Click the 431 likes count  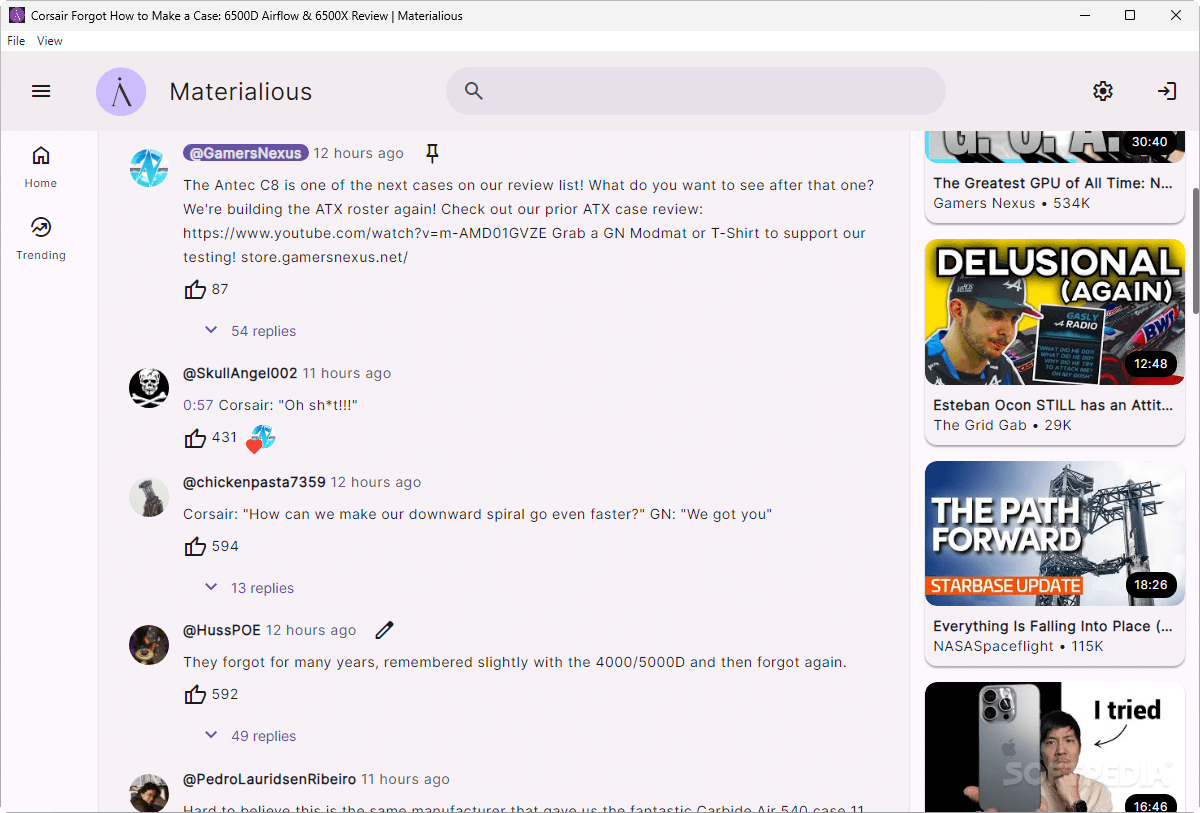(x=225, y=437)
